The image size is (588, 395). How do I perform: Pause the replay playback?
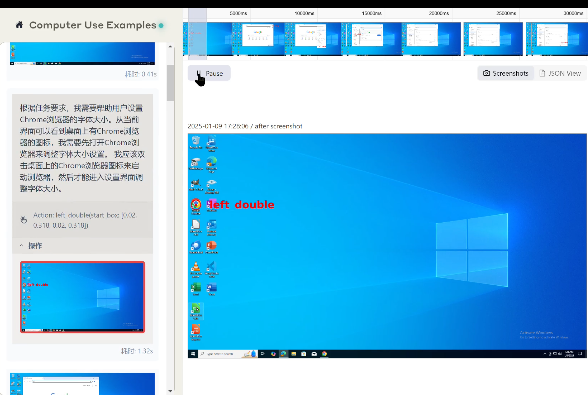pyautogui.click(x=209, y=73)
